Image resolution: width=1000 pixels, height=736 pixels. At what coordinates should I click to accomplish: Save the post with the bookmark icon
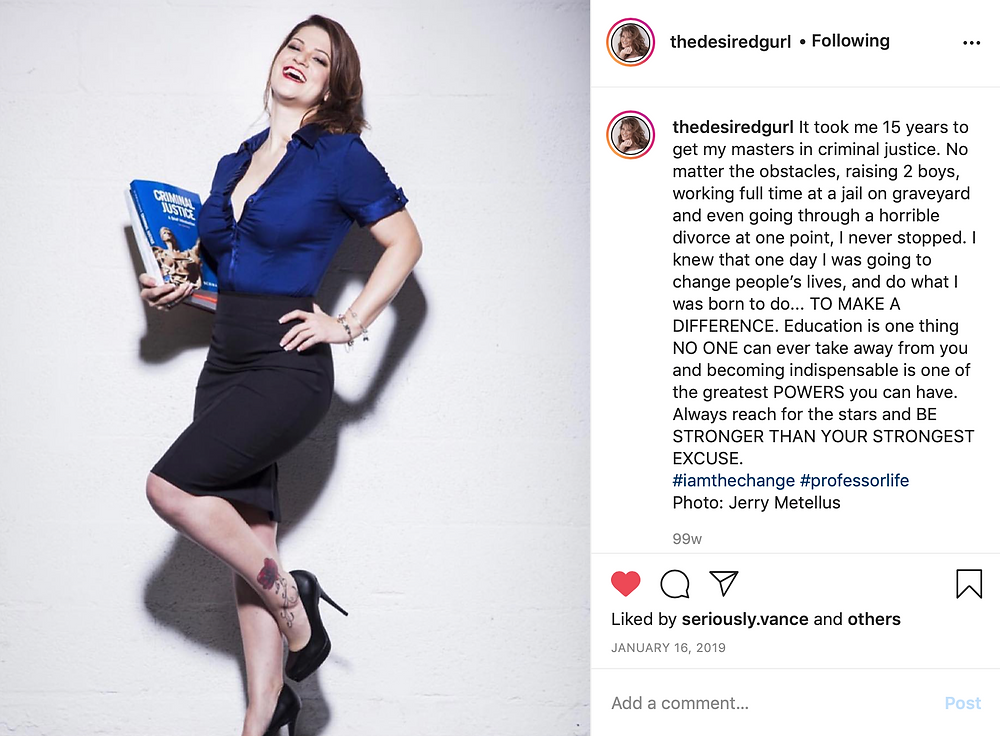[x=969, y=584]
